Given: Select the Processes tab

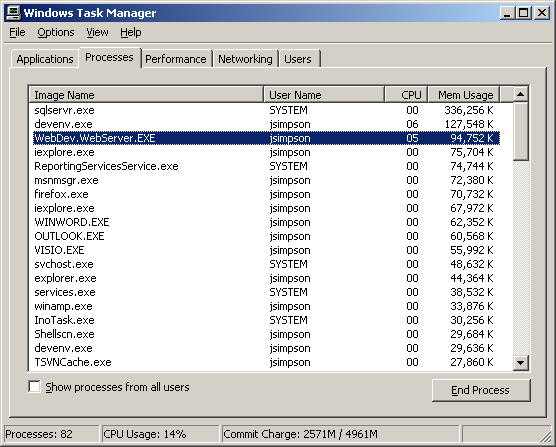Looking at the screenshot, I should [110, 57].
